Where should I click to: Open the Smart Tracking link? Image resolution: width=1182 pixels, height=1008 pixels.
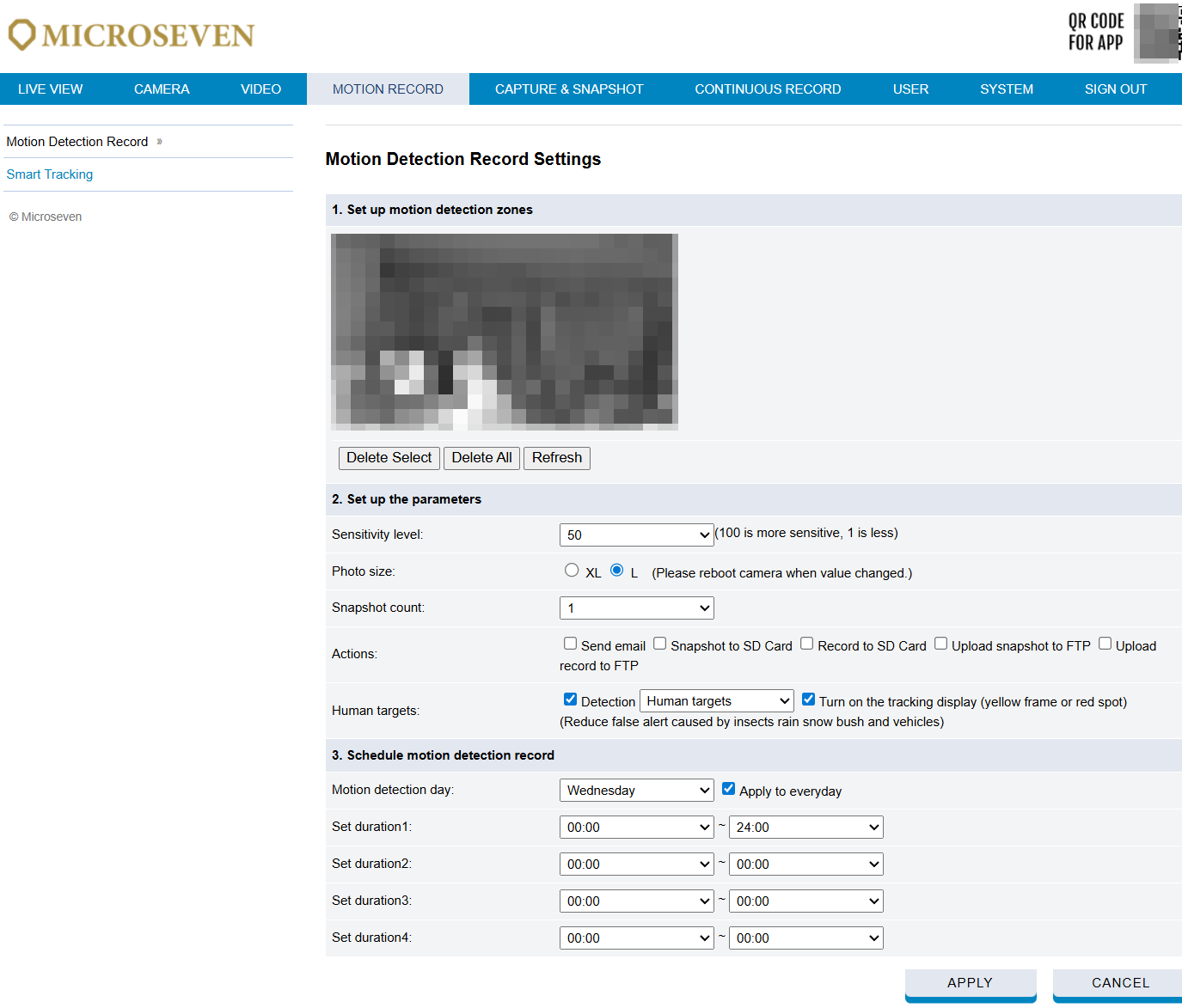[50, 174]
